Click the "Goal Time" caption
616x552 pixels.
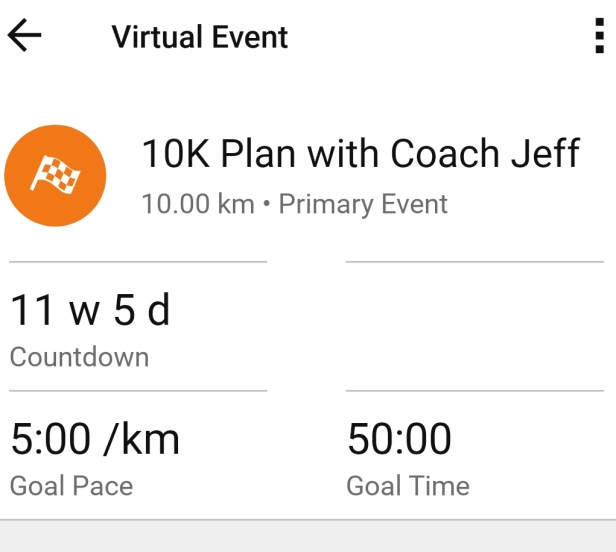tap(408, 486)
